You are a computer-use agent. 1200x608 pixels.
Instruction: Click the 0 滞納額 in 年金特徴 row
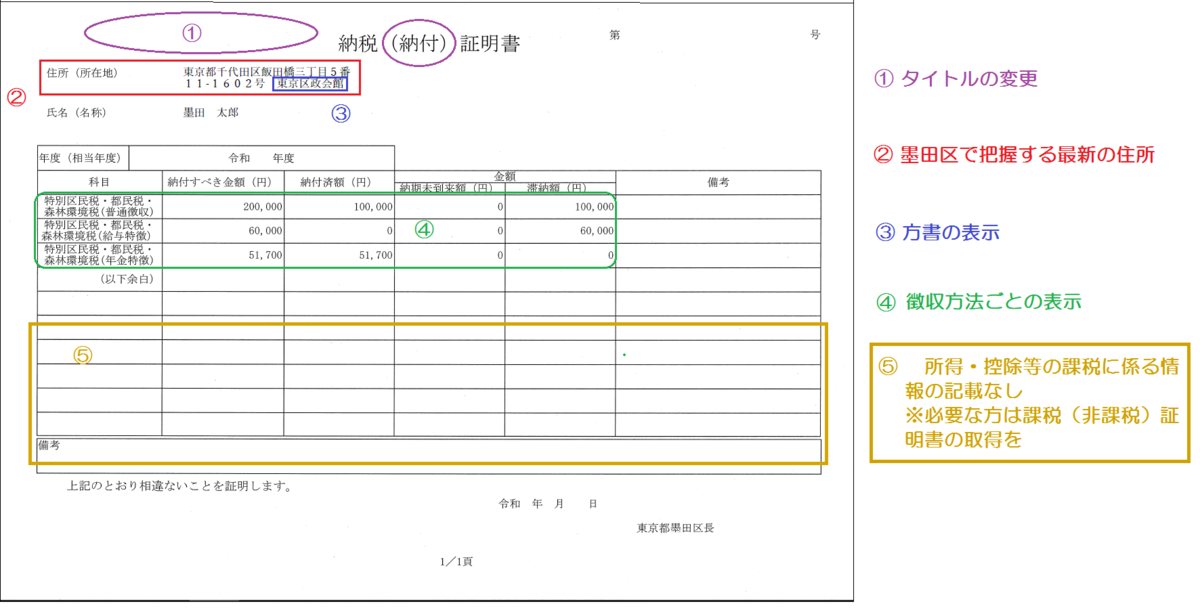(609, 255)
